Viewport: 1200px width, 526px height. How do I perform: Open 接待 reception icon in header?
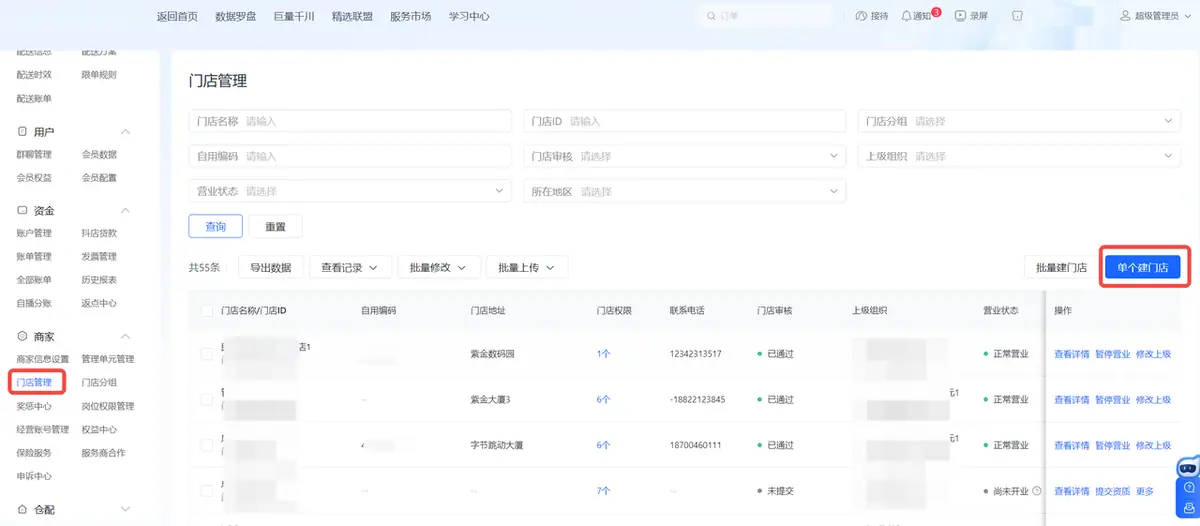point(863,16)
